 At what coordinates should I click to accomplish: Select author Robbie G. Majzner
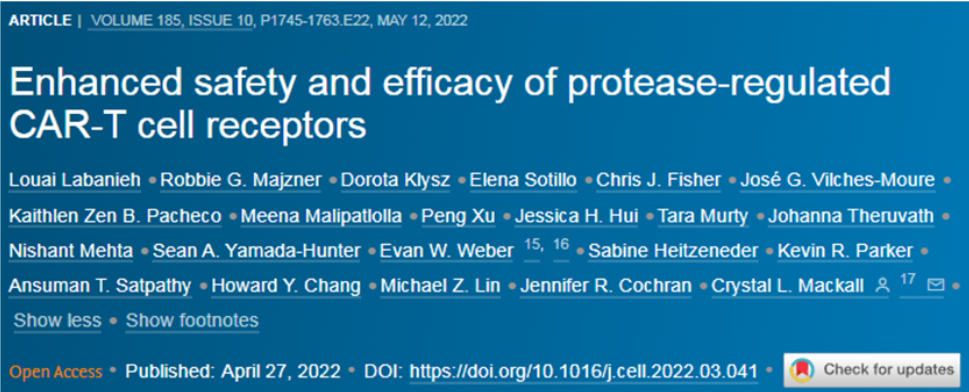click(241, 181)
